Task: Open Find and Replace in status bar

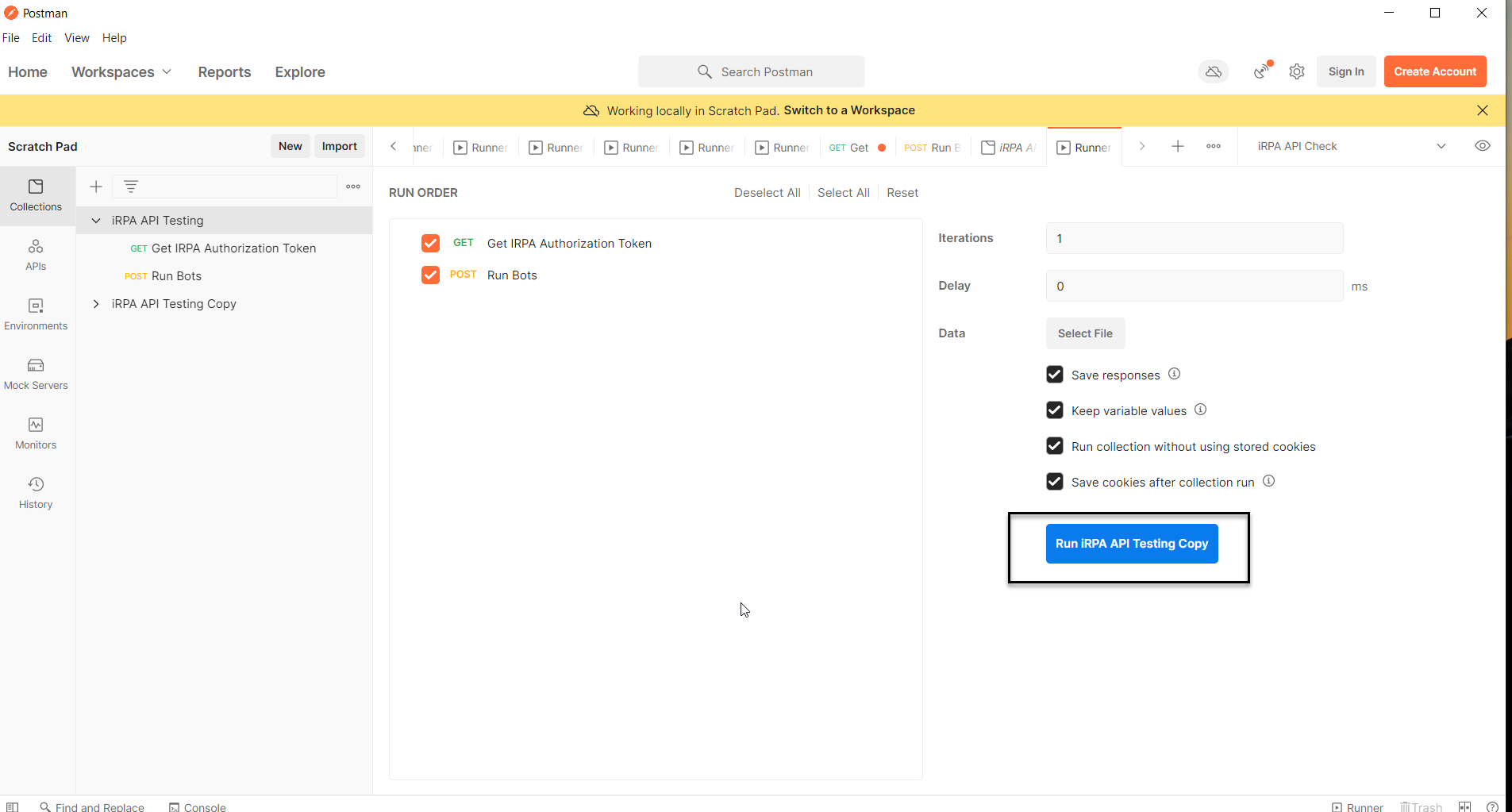Action: tap(92, 806)
